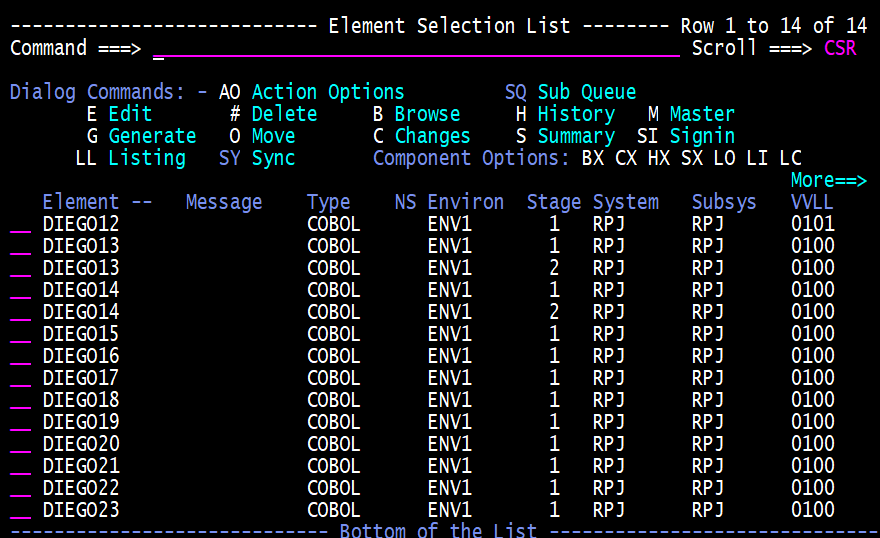Open the Summary command
Viewport: 880px width, 538px height.
[x=575, y=136]
